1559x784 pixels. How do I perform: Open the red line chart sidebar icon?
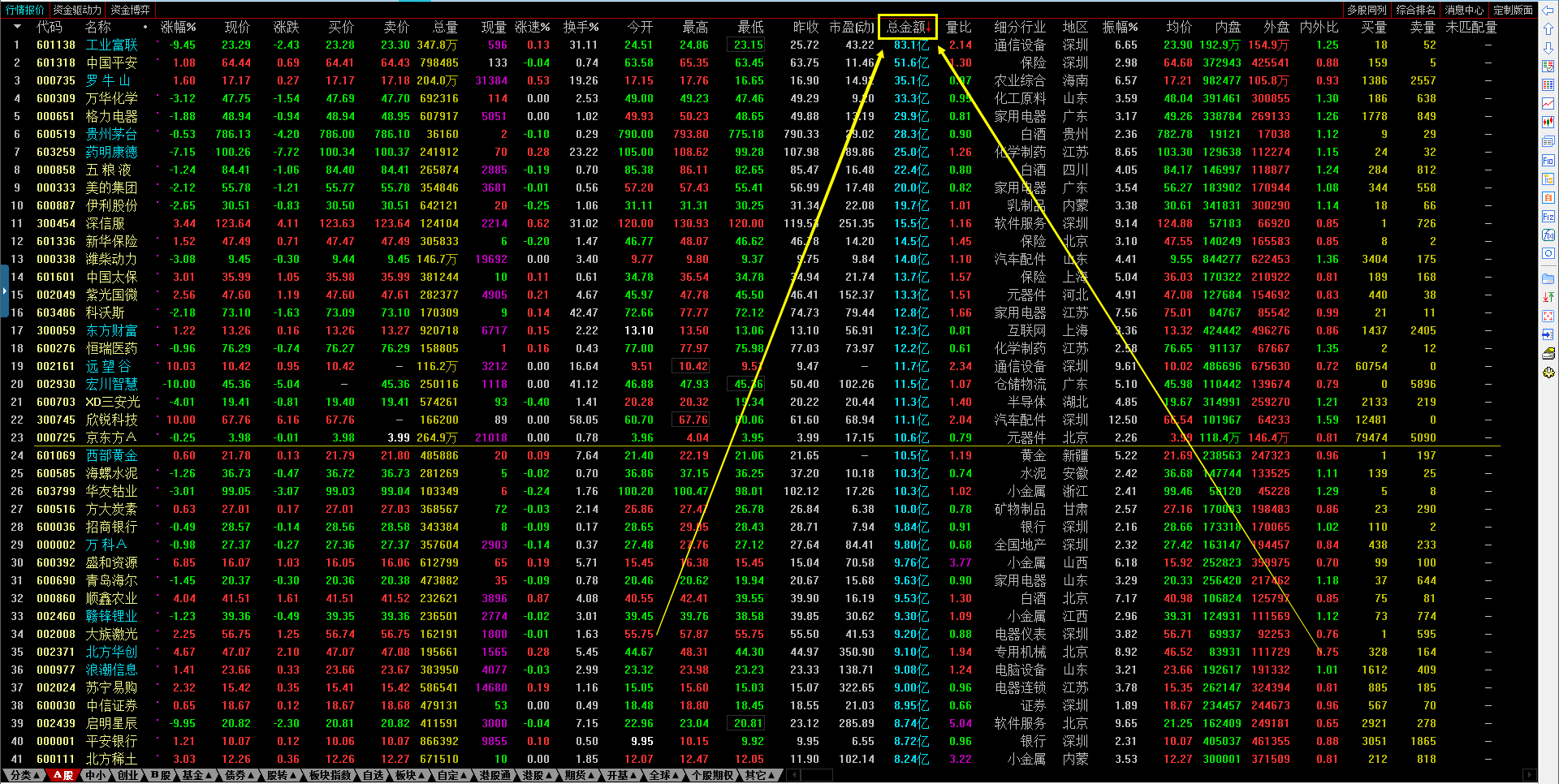[x=1548, y=104]
